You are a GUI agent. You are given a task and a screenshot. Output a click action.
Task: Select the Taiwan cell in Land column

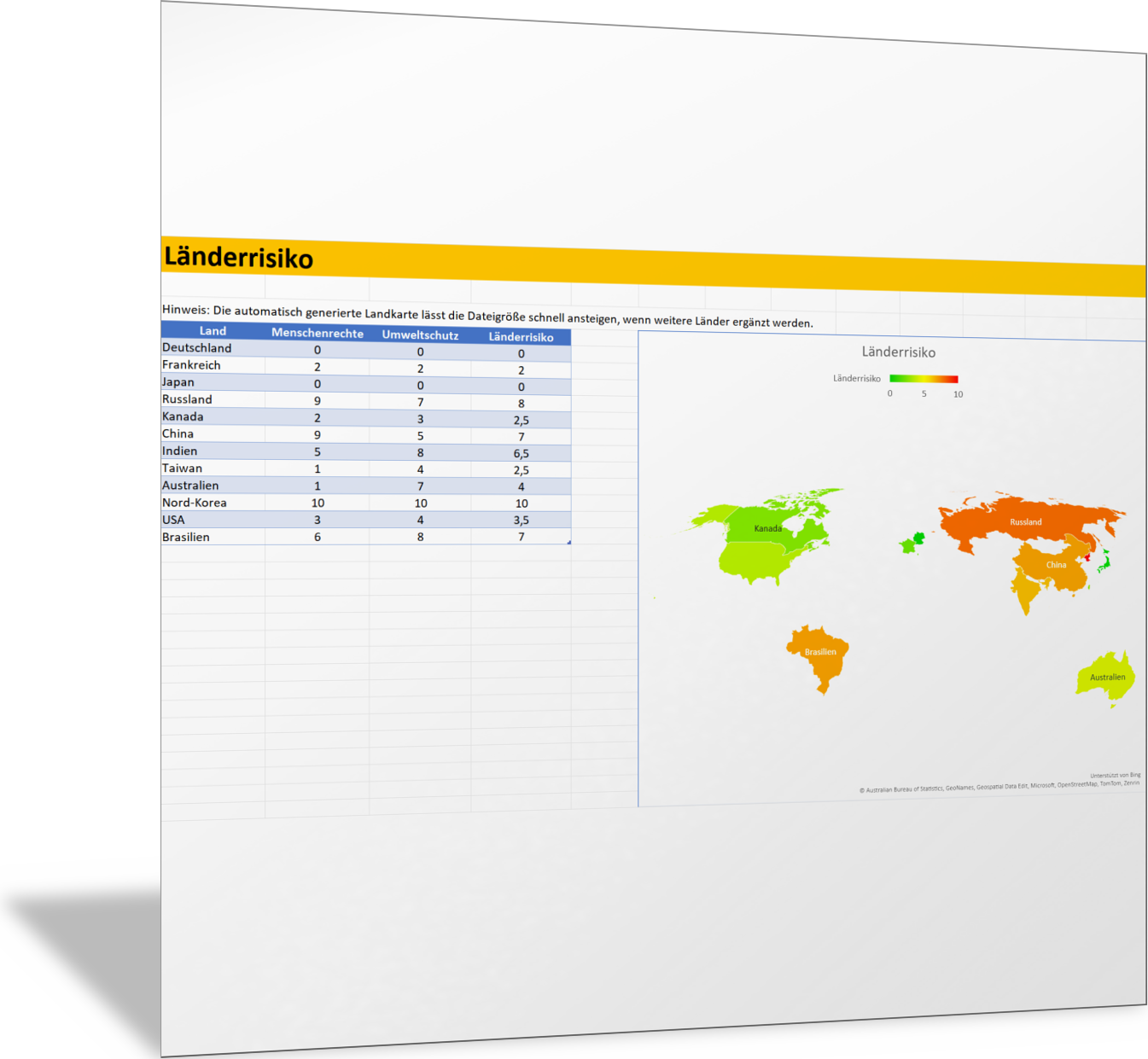(x=183, y=468)
